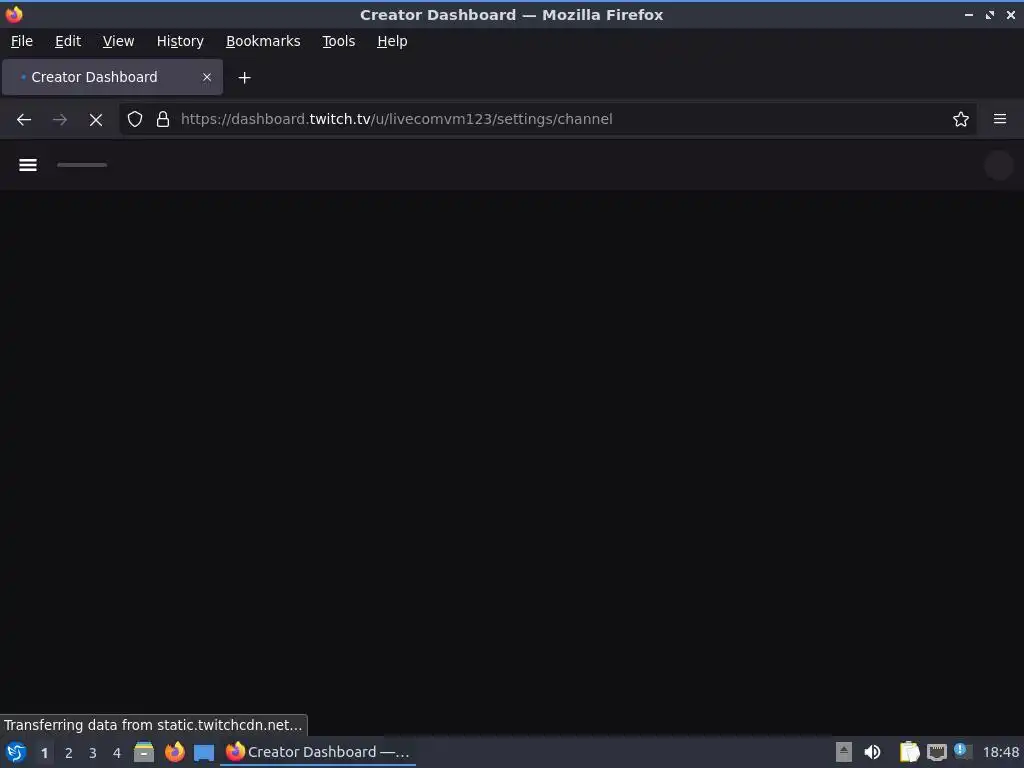Maximize the Firefox window
The image size is (1024, 768).
tap(990, 15)
